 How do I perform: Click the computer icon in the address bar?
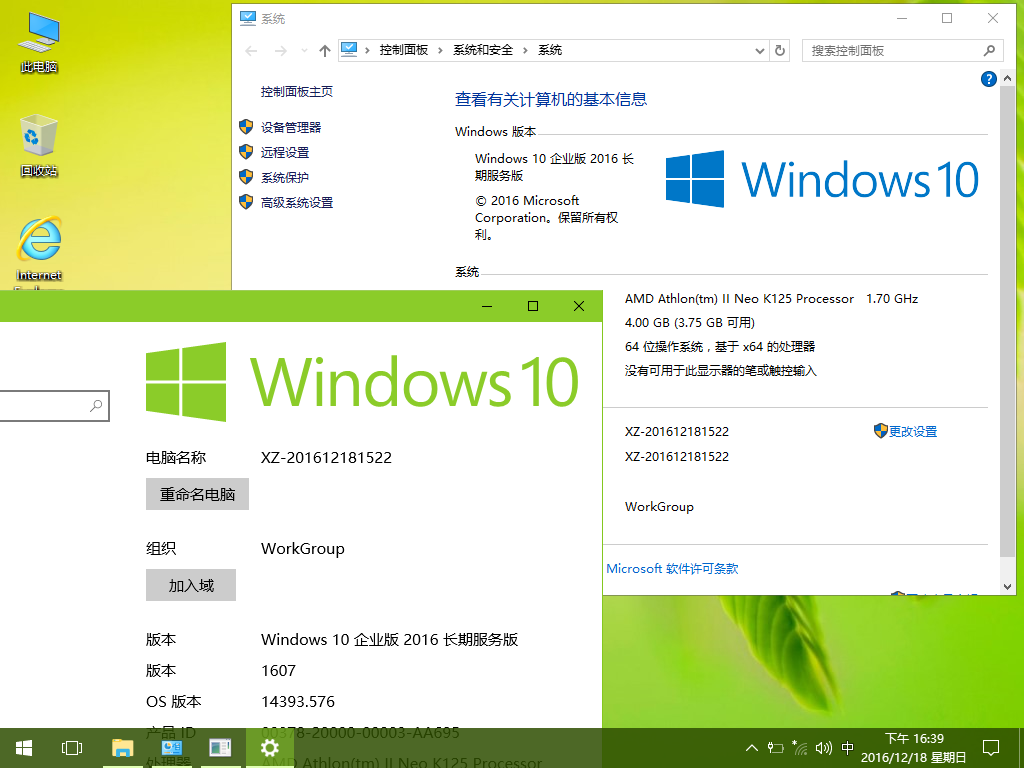(349, 50)
